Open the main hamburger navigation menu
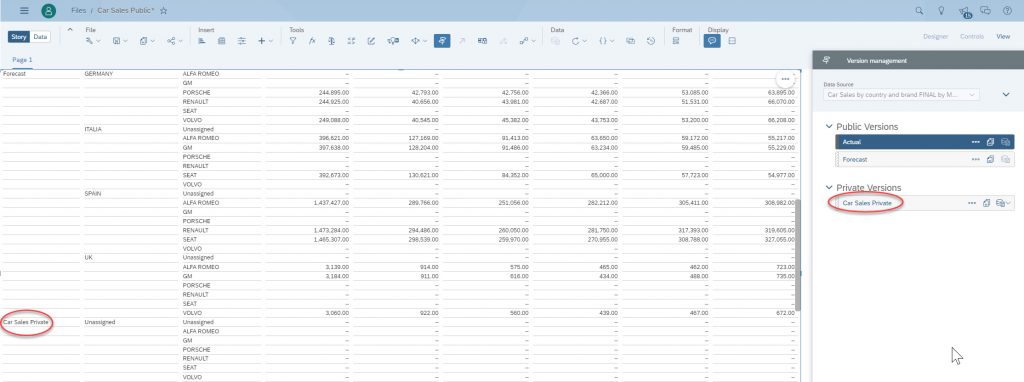Screen dimensions: 1024x382 [24, 10]
